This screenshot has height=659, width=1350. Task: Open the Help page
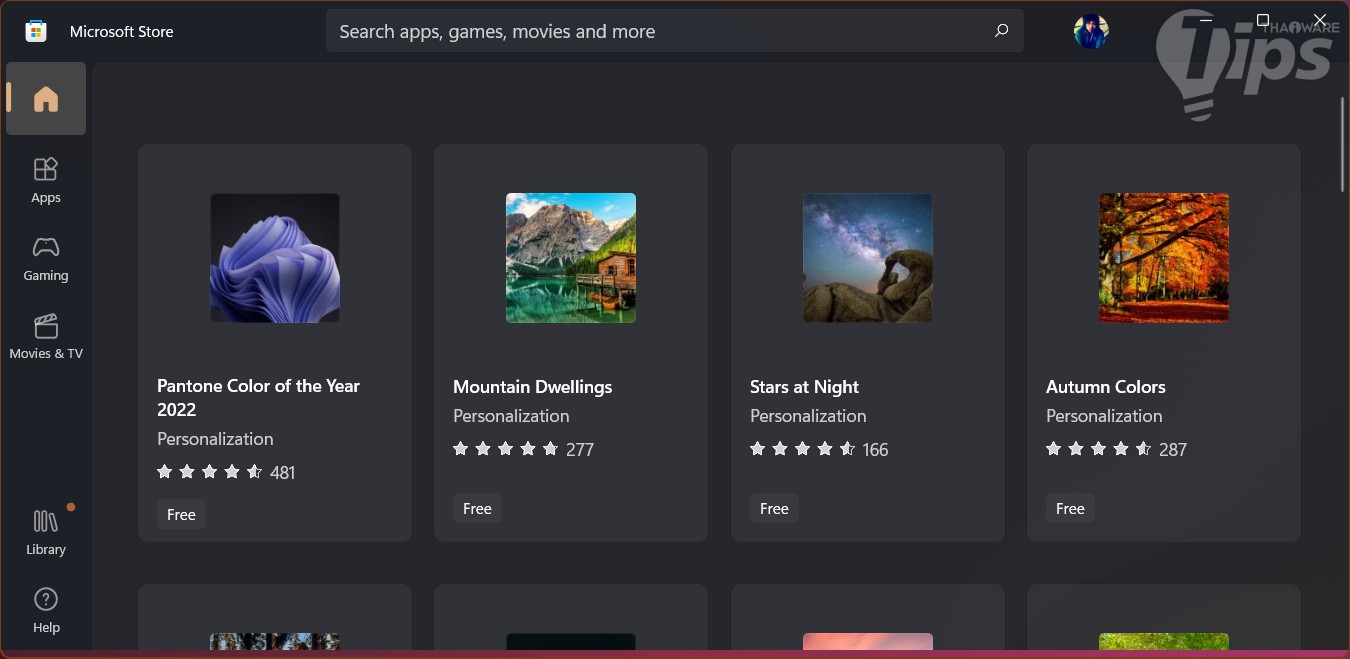(x=46, y=610)
